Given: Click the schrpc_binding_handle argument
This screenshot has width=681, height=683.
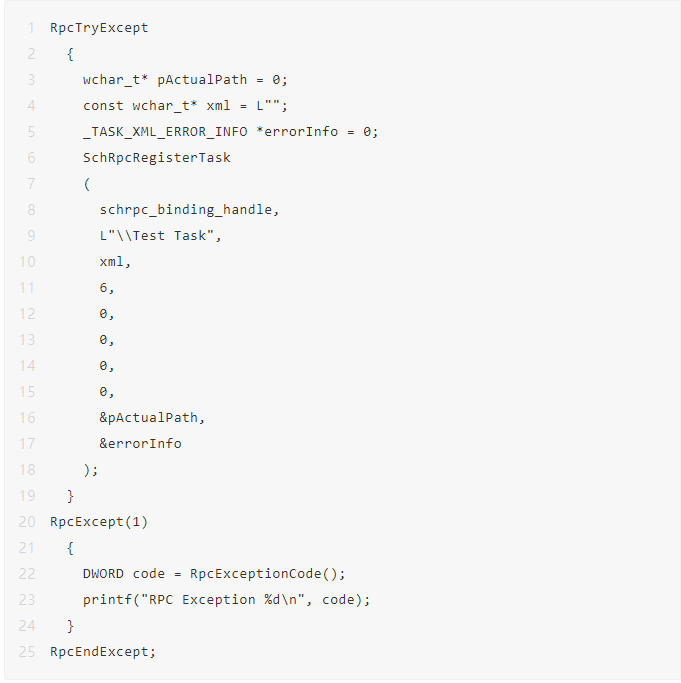Looking at the screenshot, I should click(x=190, y=209).
